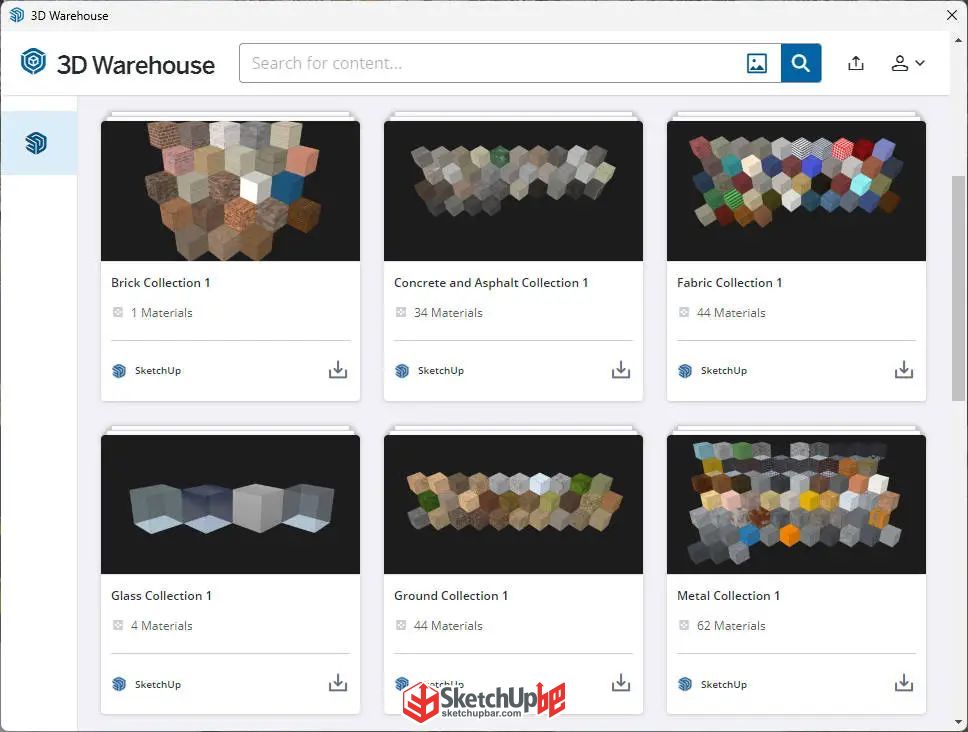Download Glass Collection 1
968x732 pixels.
[338, 683]
